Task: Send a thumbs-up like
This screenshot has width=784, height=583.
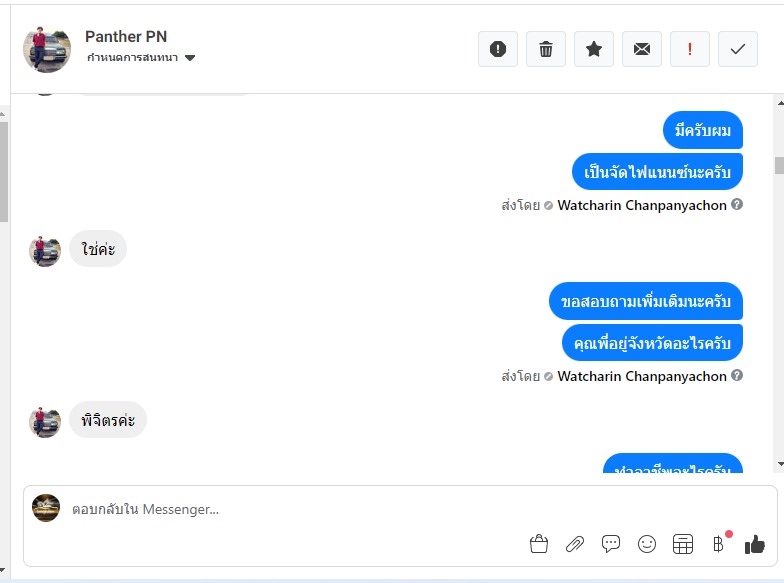Action: click(754, 544)
